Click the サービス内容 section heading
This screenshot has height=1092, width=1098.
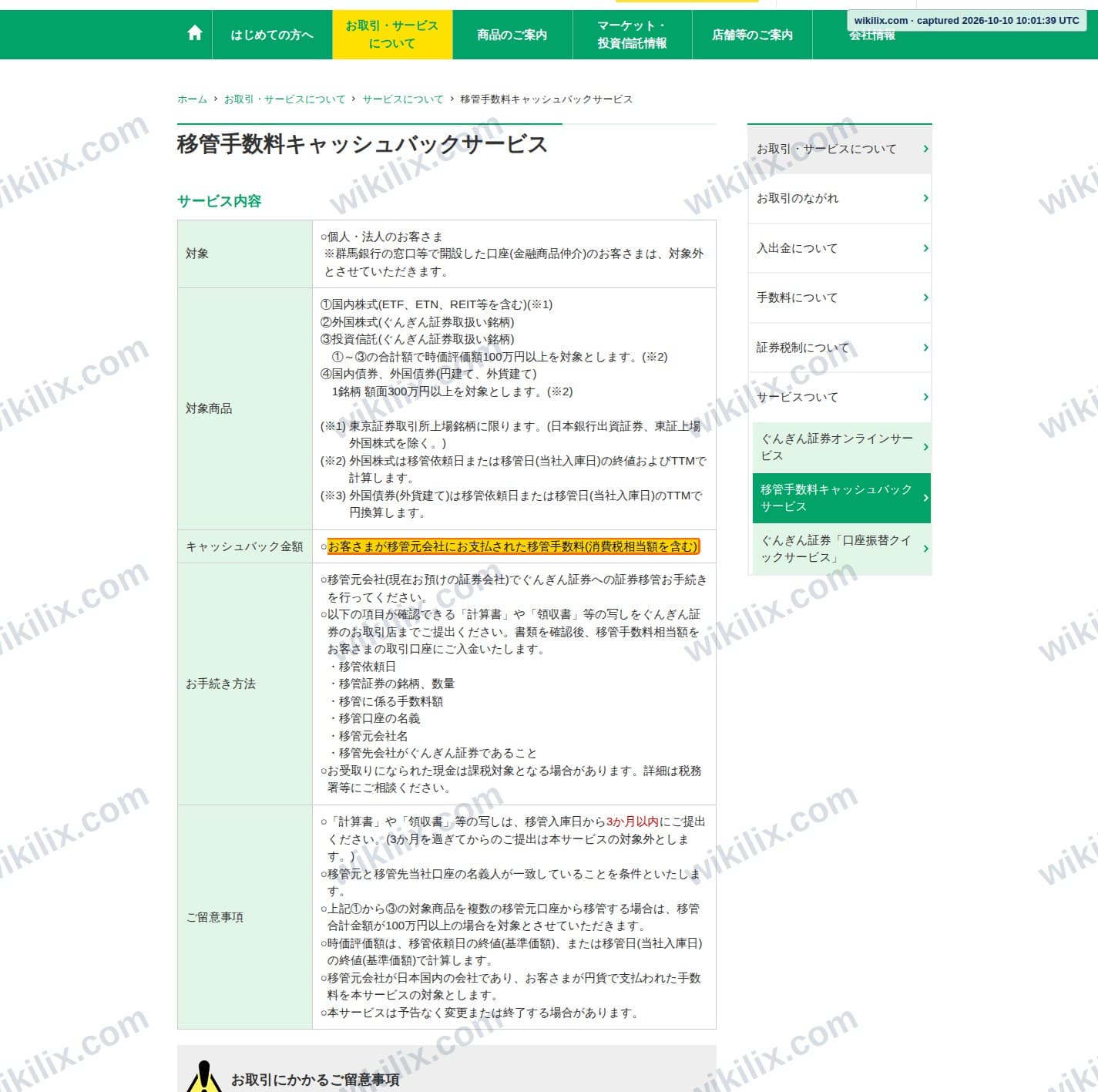220,201
